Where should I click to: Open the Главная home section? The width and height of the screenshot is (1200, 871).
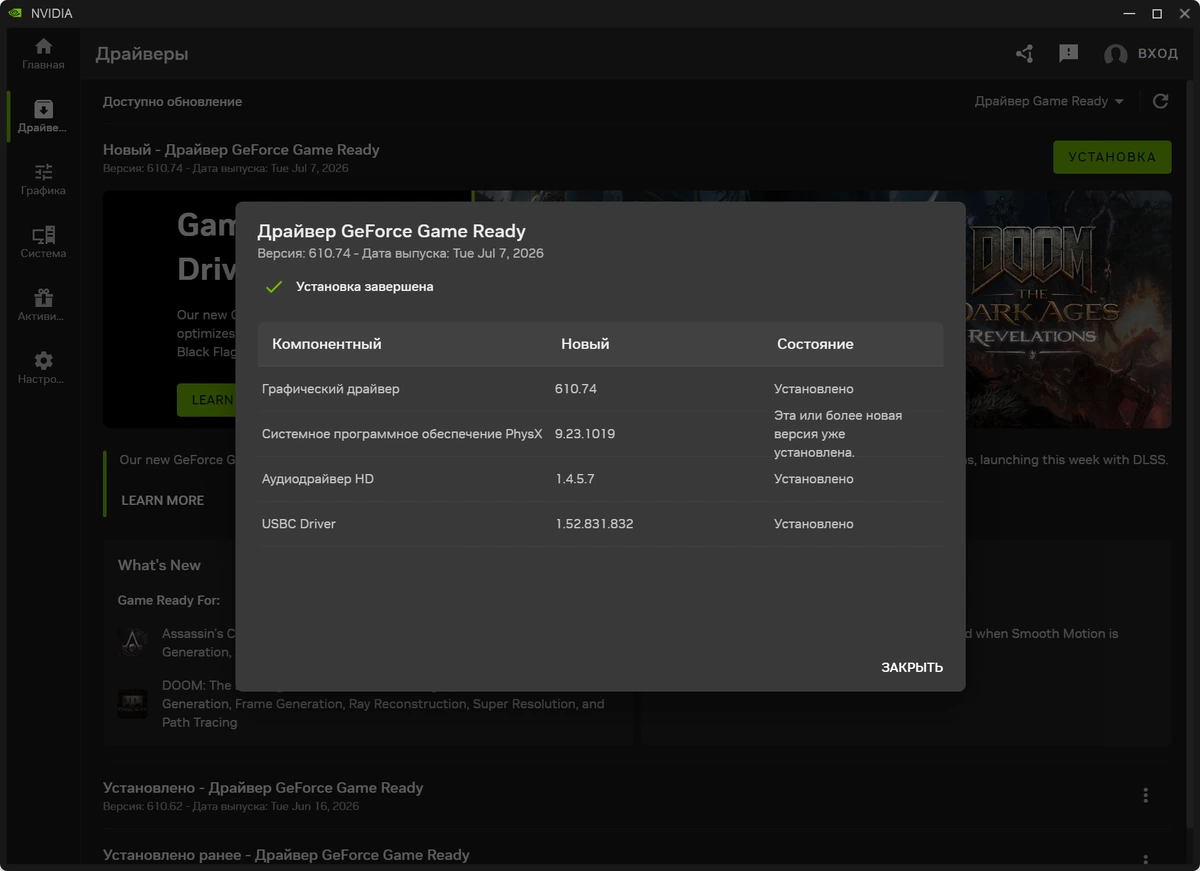(43, 54)
